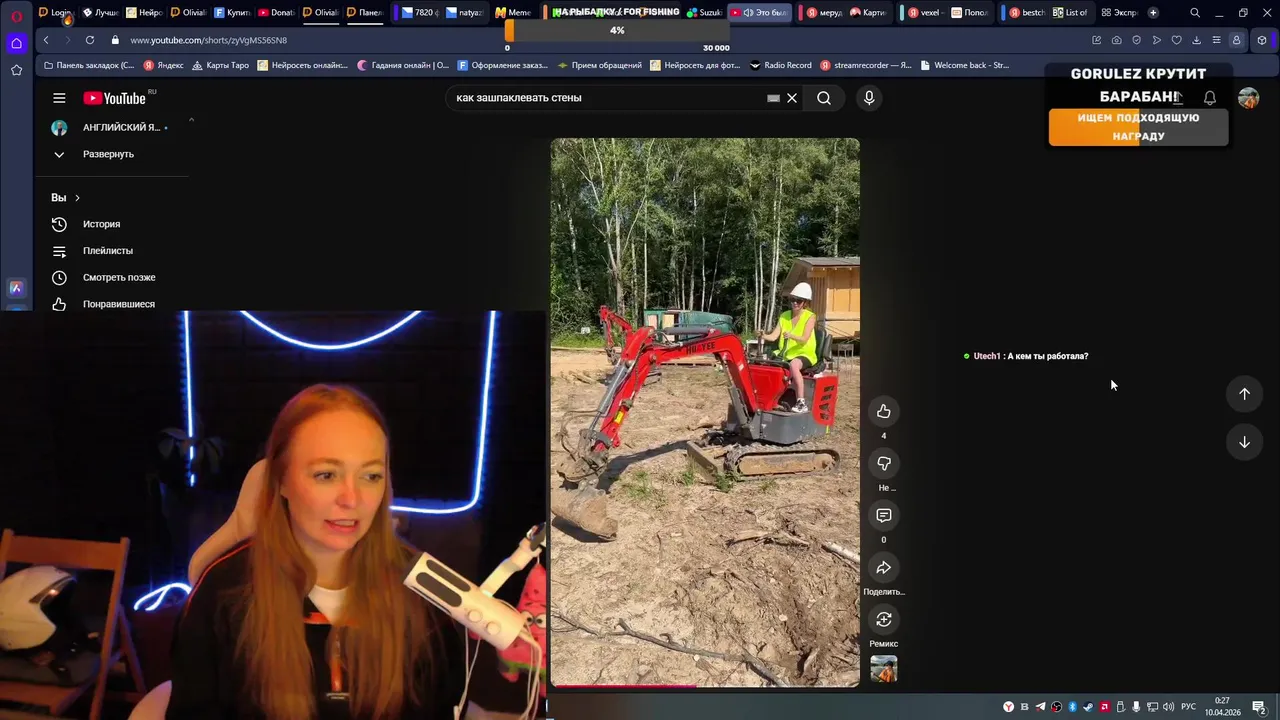Go to next Short with down arrow
1280x720 pixels.
pos(1244,442)
